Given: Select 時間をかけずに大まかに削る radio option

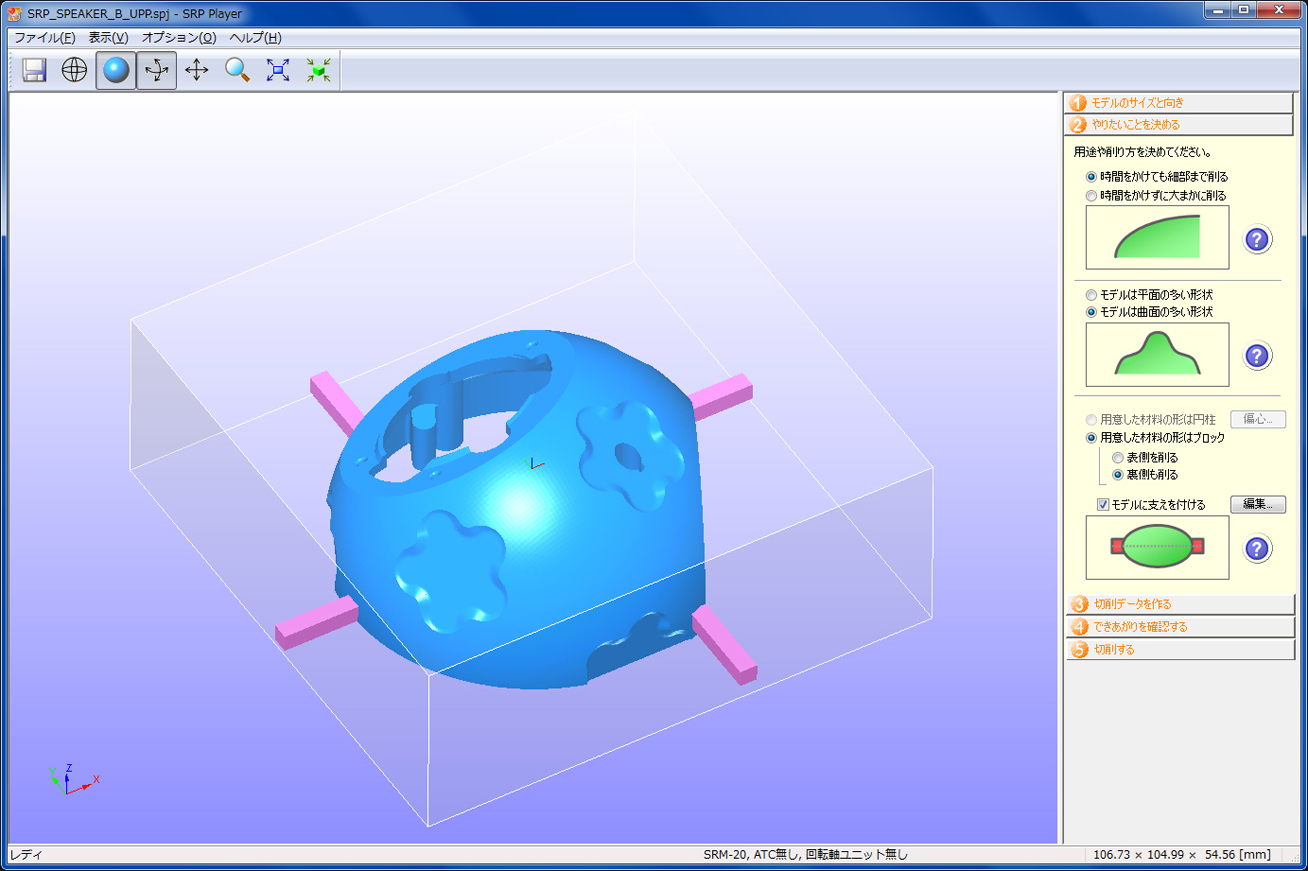Looking at the screenshot, I should [x=1092, y=195].
